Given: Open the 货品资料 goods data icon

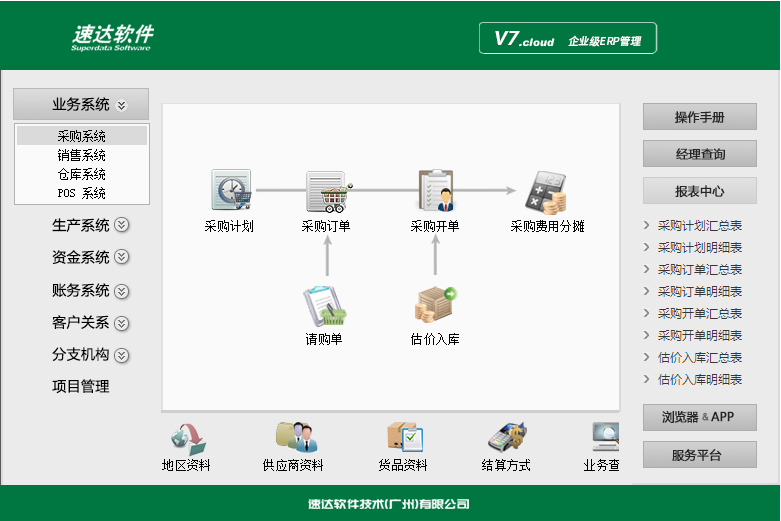Looking at the screenshot, I should (405, 437).
